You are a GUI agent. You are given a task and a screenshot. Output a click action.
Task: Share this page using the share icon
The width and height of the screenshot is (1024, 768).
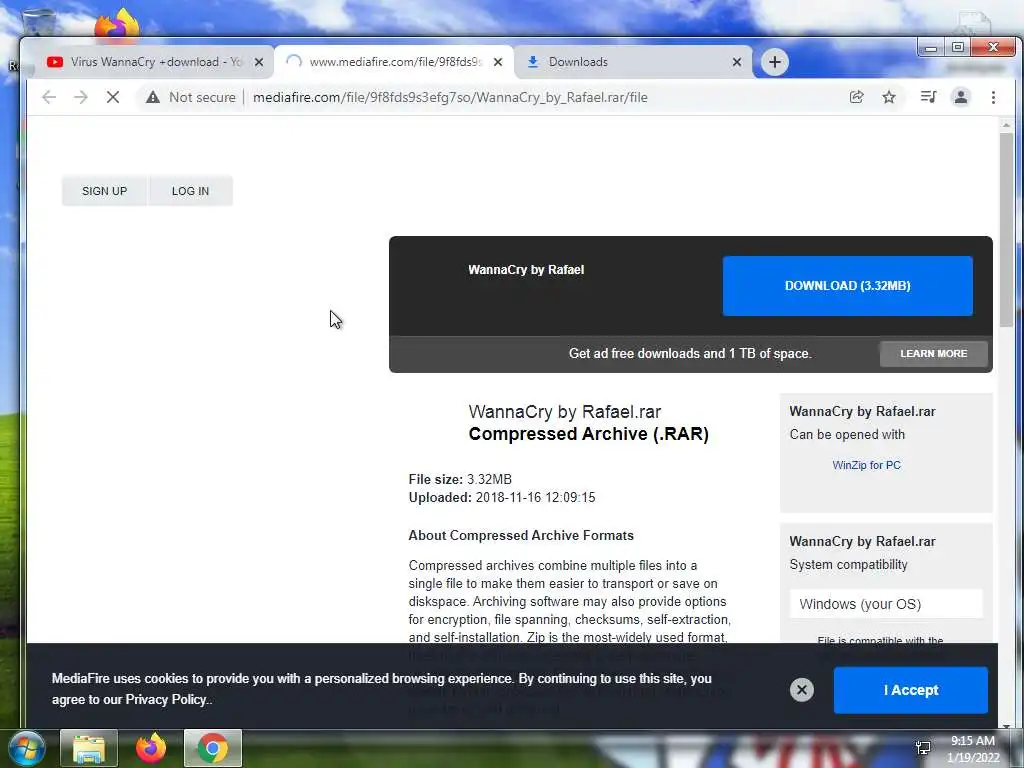856,97
